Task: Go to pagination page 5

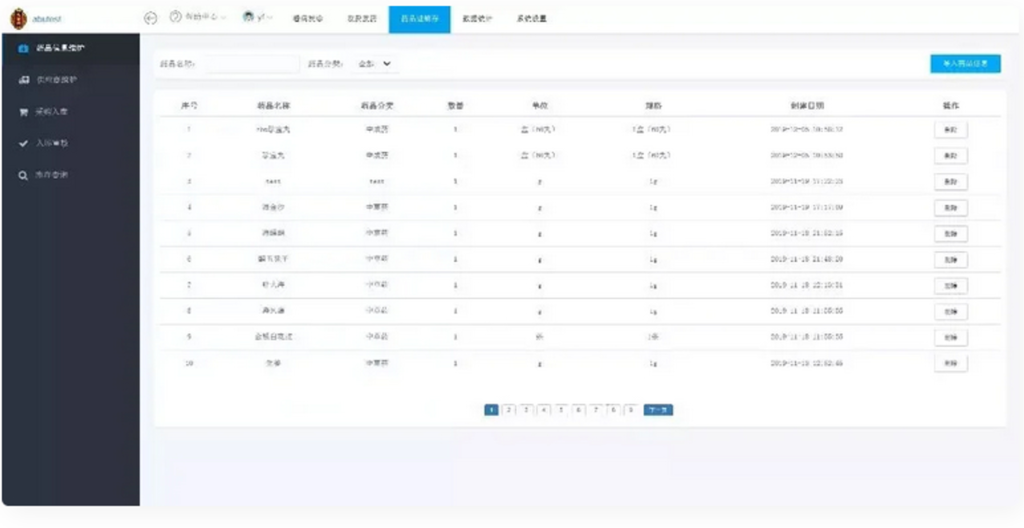Action: pyautogui.click(x=562, y=410)
